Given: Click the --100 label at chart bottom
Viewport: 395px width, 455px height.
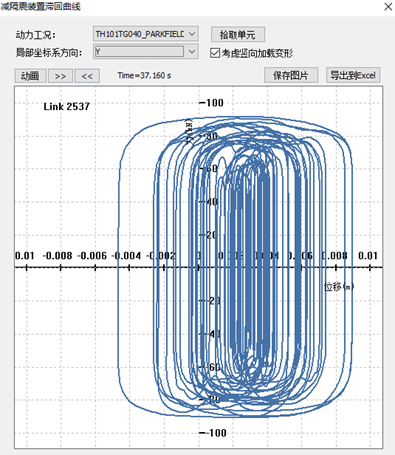Looking at the screenshot, I should tap(213, 433).
